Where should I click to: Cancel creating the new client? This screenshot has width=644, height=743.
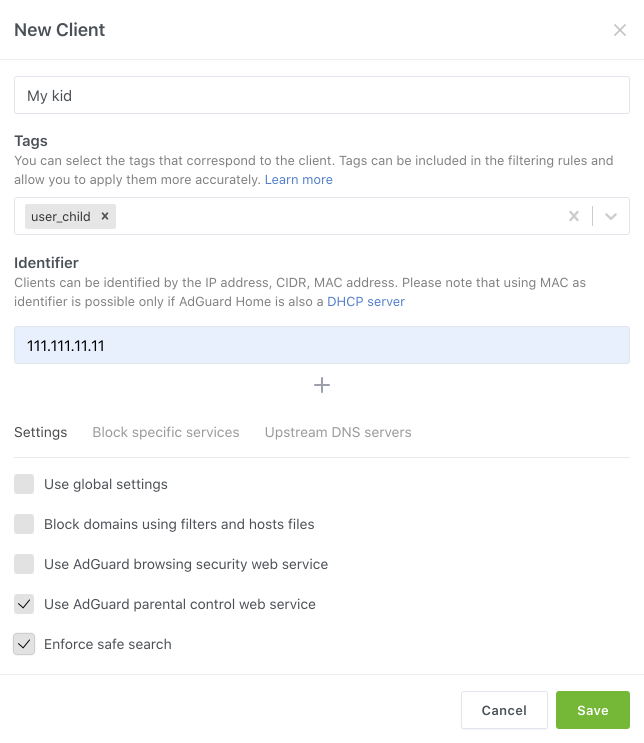tap(504, 710)
